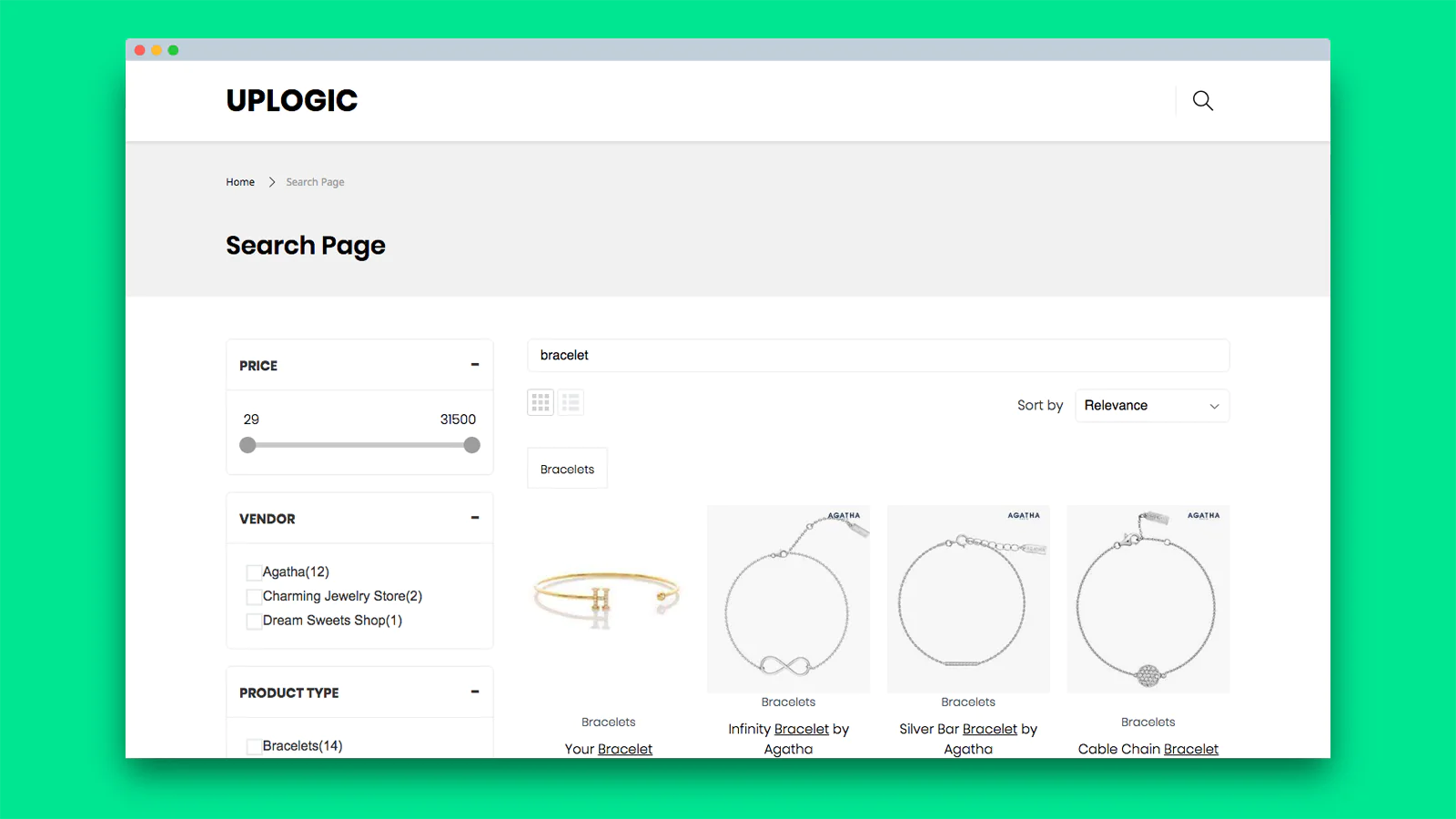
Task: Click the green maximize window button
Action: pyautogui.click(x=173, y=50)
